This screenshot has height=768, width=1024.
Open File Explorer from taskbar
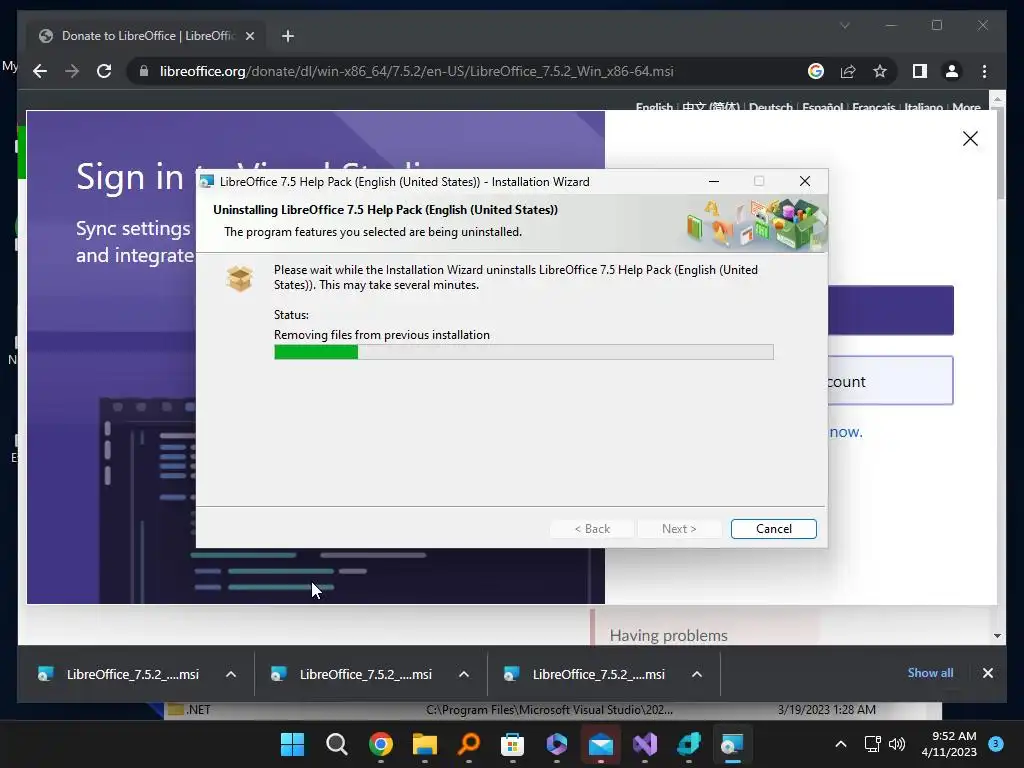pyautogui.click(x=424, y=744)
